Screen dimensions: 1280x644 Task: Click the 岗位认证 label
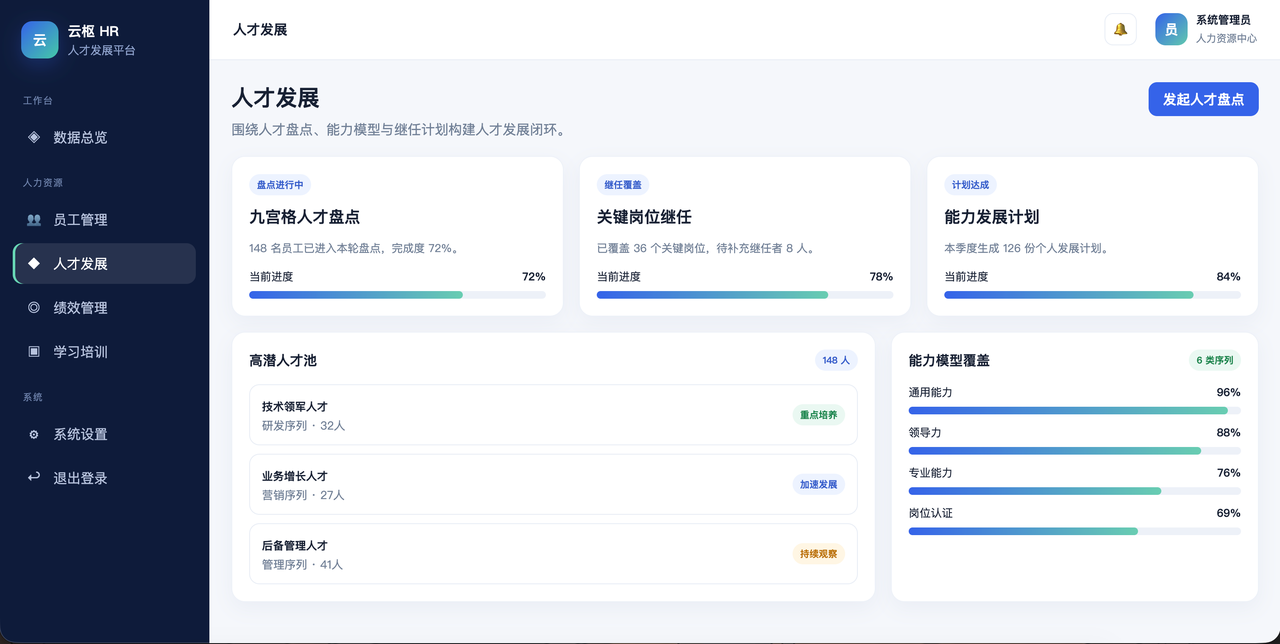(930, 513)
